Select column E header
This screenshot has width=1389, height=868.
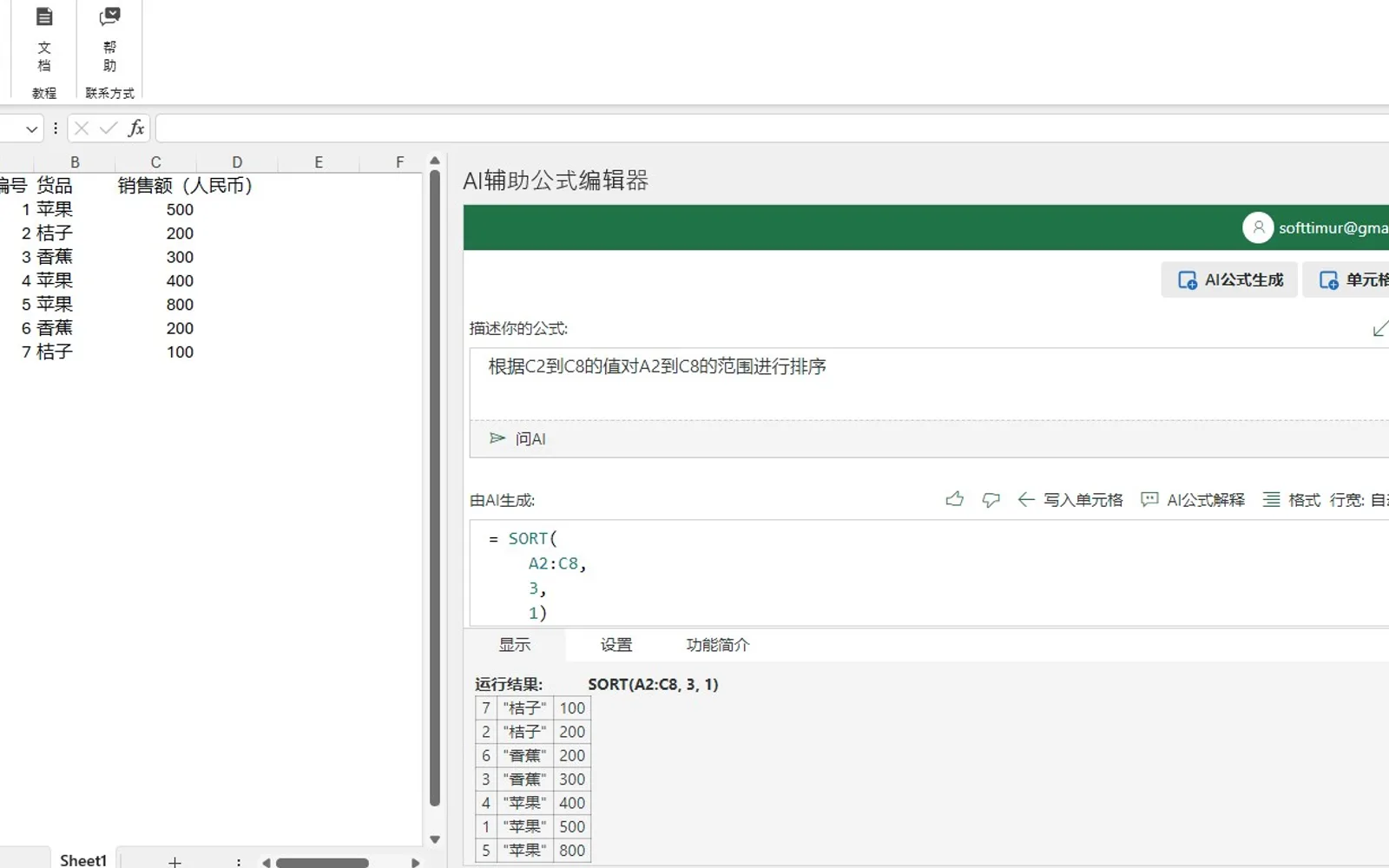[319, 162]
